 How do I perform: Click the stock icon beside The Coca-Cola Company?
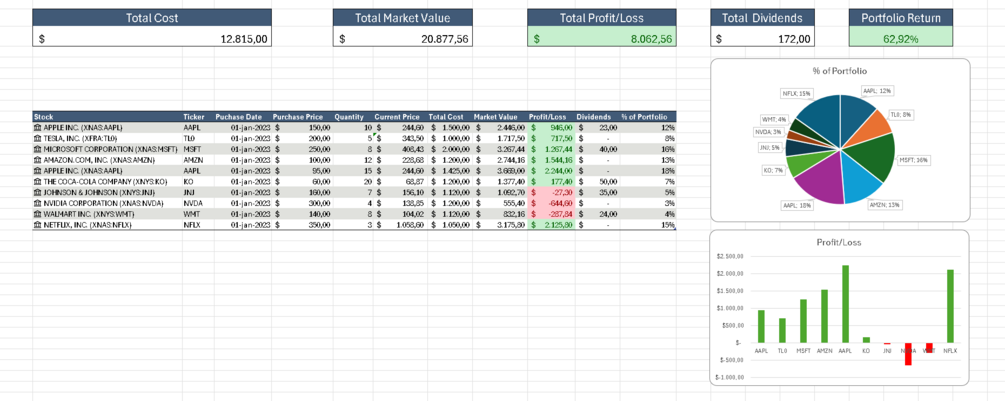coord(38,181)
